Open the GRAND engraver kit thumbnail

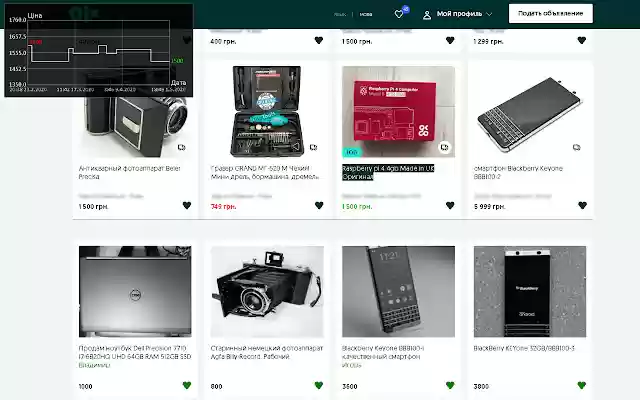pos(267,111)
